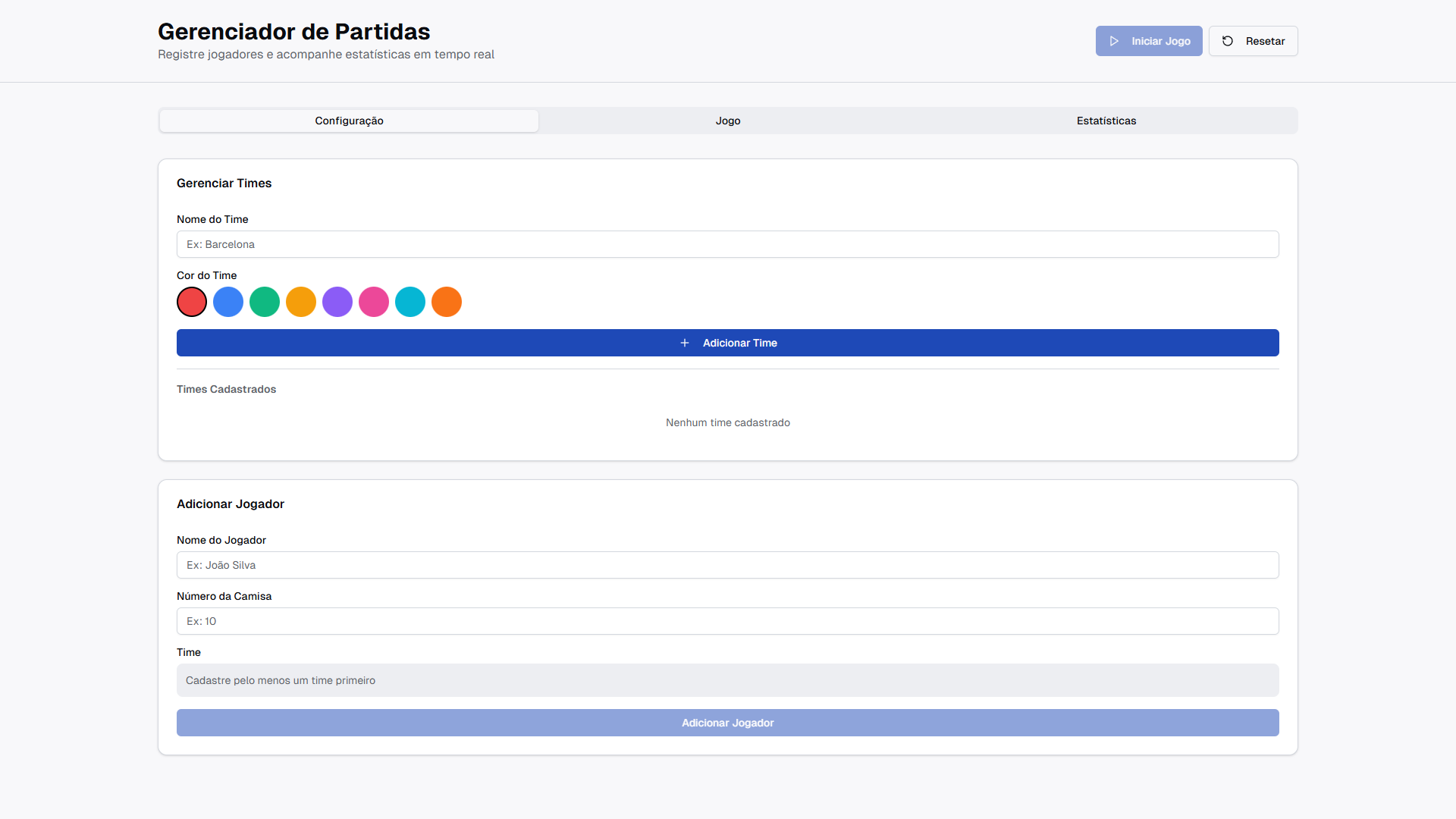The image size is (1456, 819).
Task: Open the Estatísticas tab
Action: [x=1106, y=121]
